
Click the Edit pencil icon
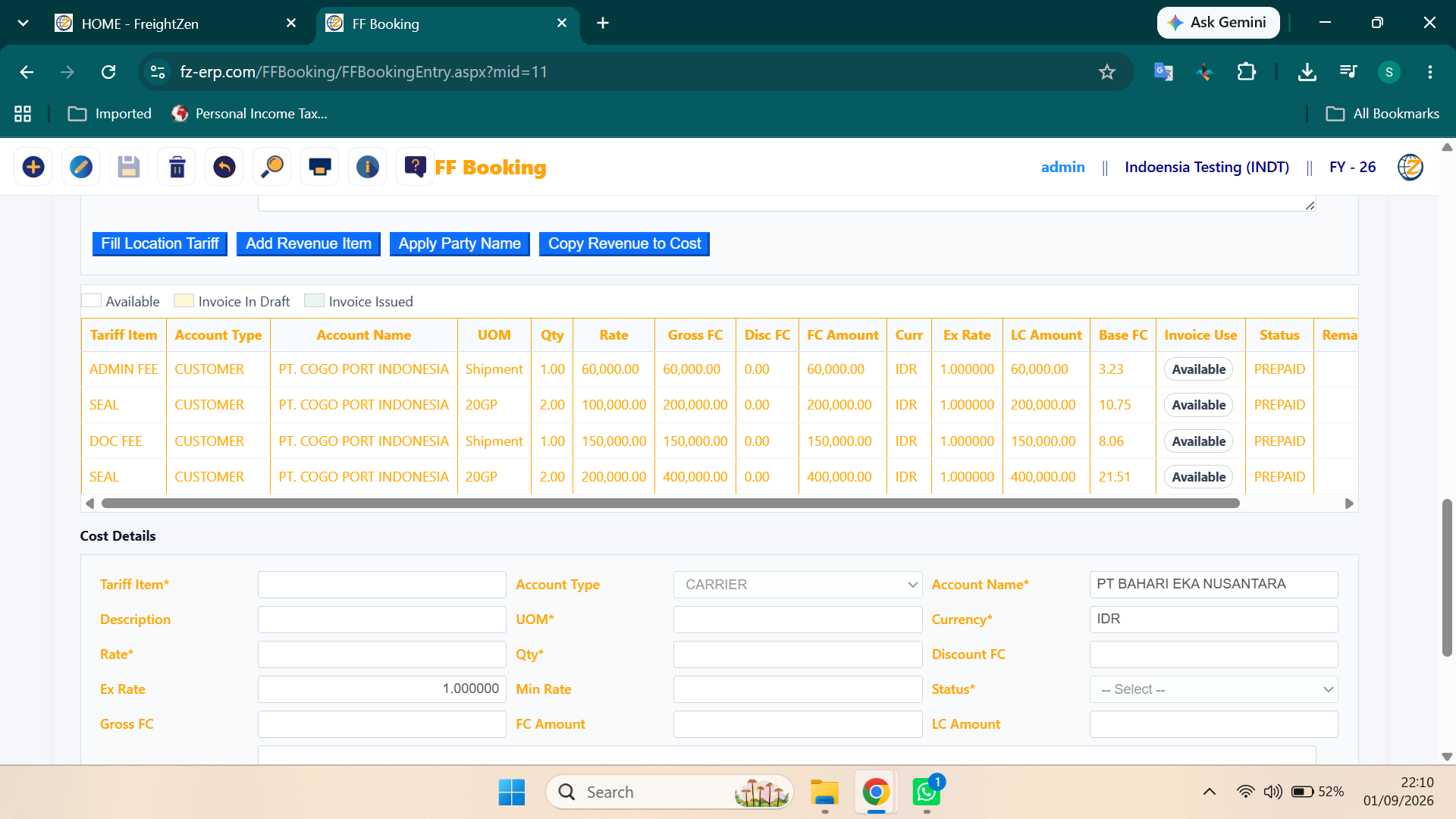81,167
